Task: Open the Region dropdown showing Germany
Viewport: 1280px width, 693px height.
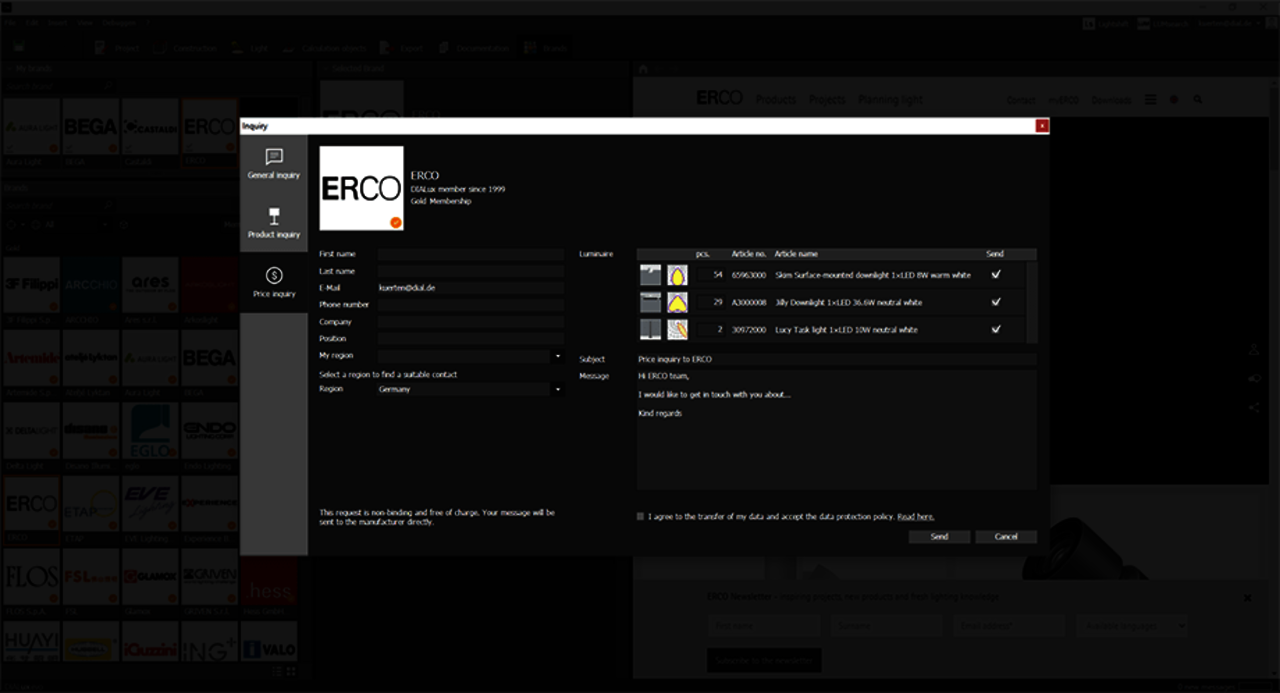Action: 557,390
